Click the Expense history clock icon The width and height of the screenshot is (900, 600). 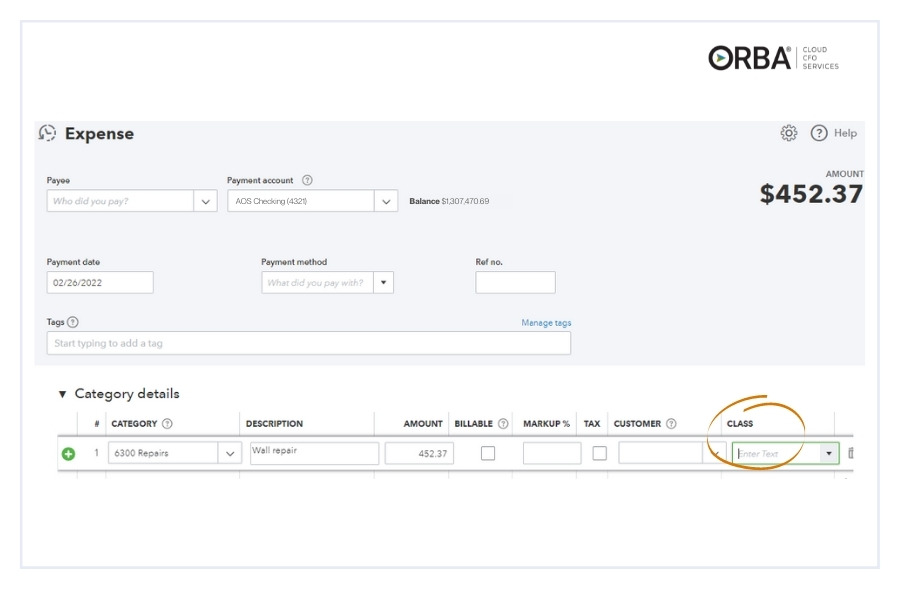(x=47, y=133)
